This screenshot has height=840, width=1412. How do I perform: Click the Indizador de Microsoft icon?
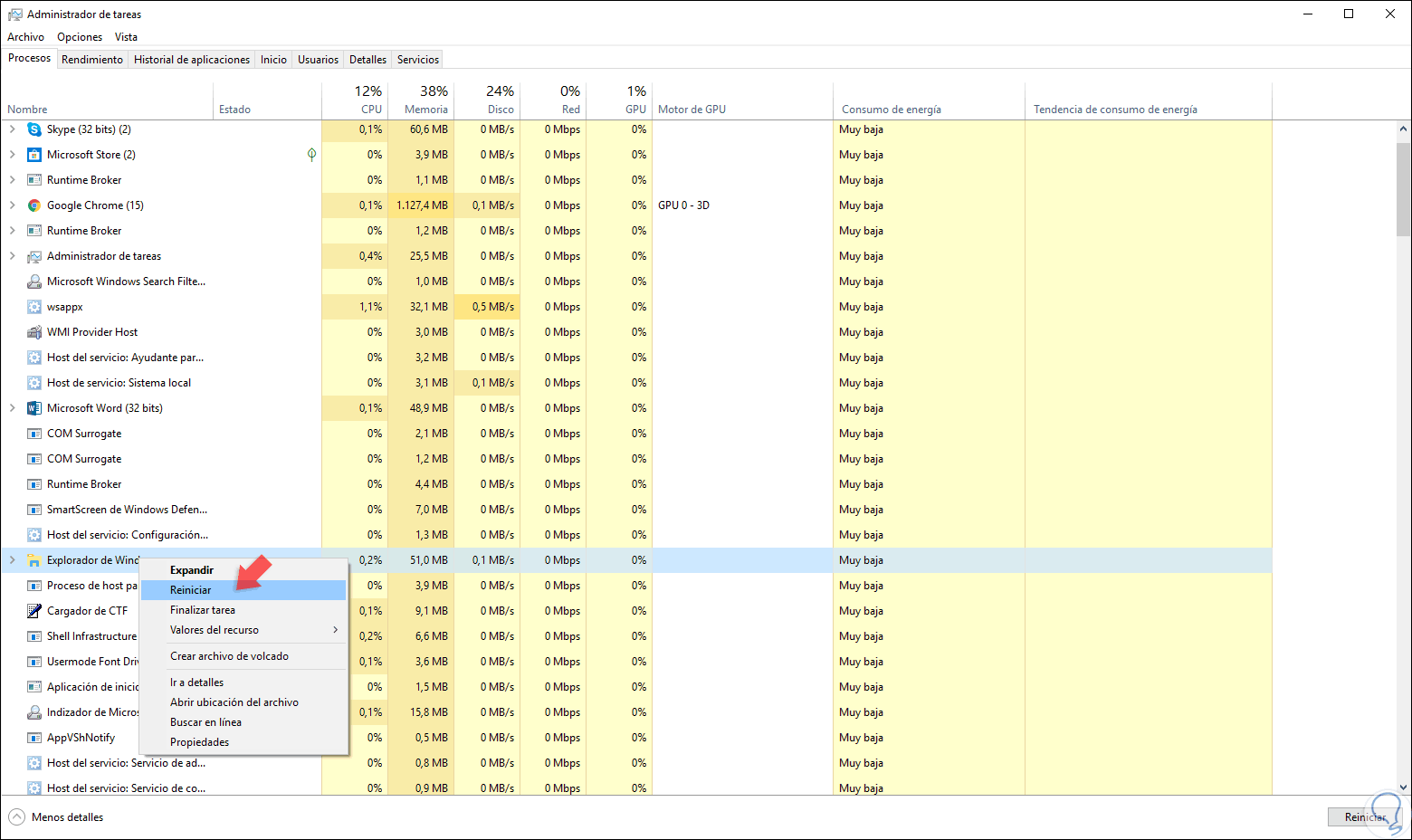click(34, 712)
